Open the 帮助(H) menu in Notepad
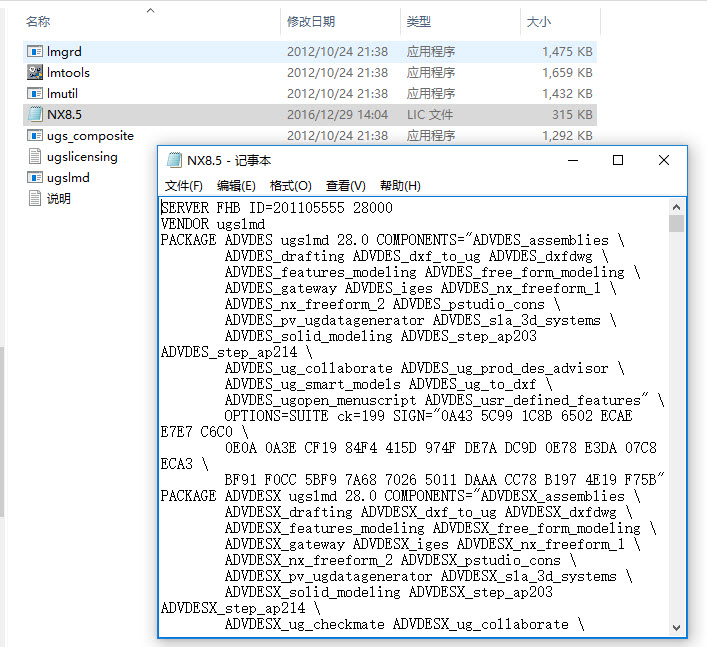The height and width of the screenshot is (647, 707). click(400, 186)
